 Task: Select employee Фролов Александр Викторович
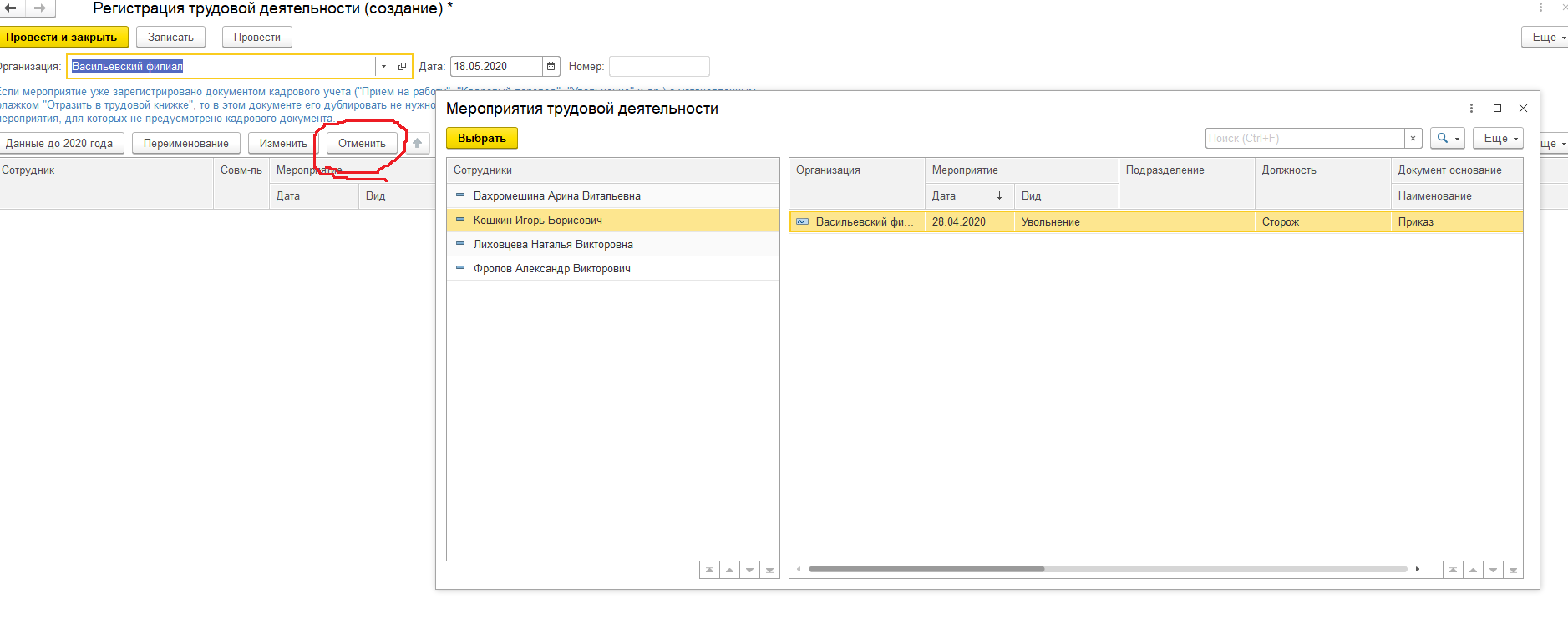coord(551,269)
